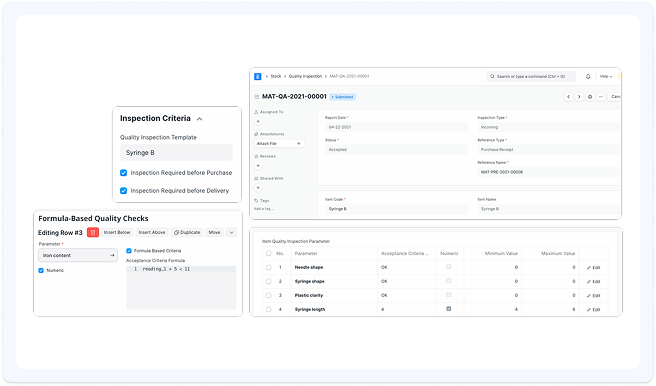Duplicate the row being edited
Viewport: 656px width, 386px height.
pyautogui.click(x=187, y=233)
